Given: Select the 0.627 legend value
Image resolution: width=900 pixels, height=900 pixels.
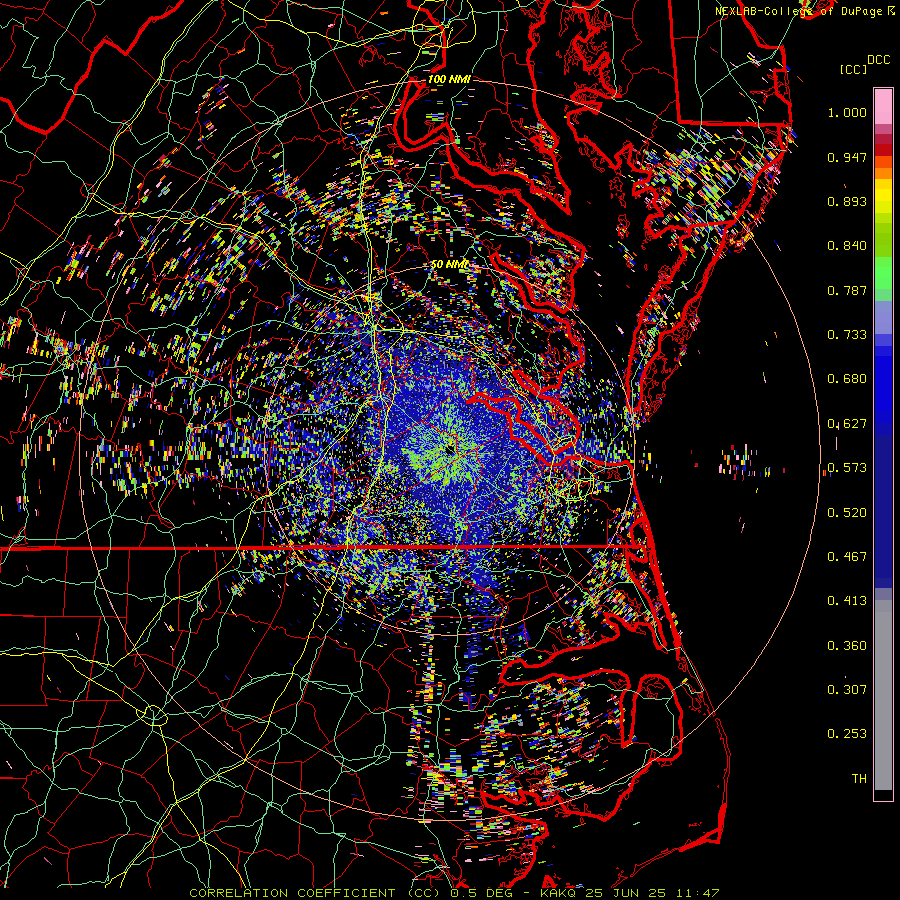Looking at the screenshot, I should (847, 424).
